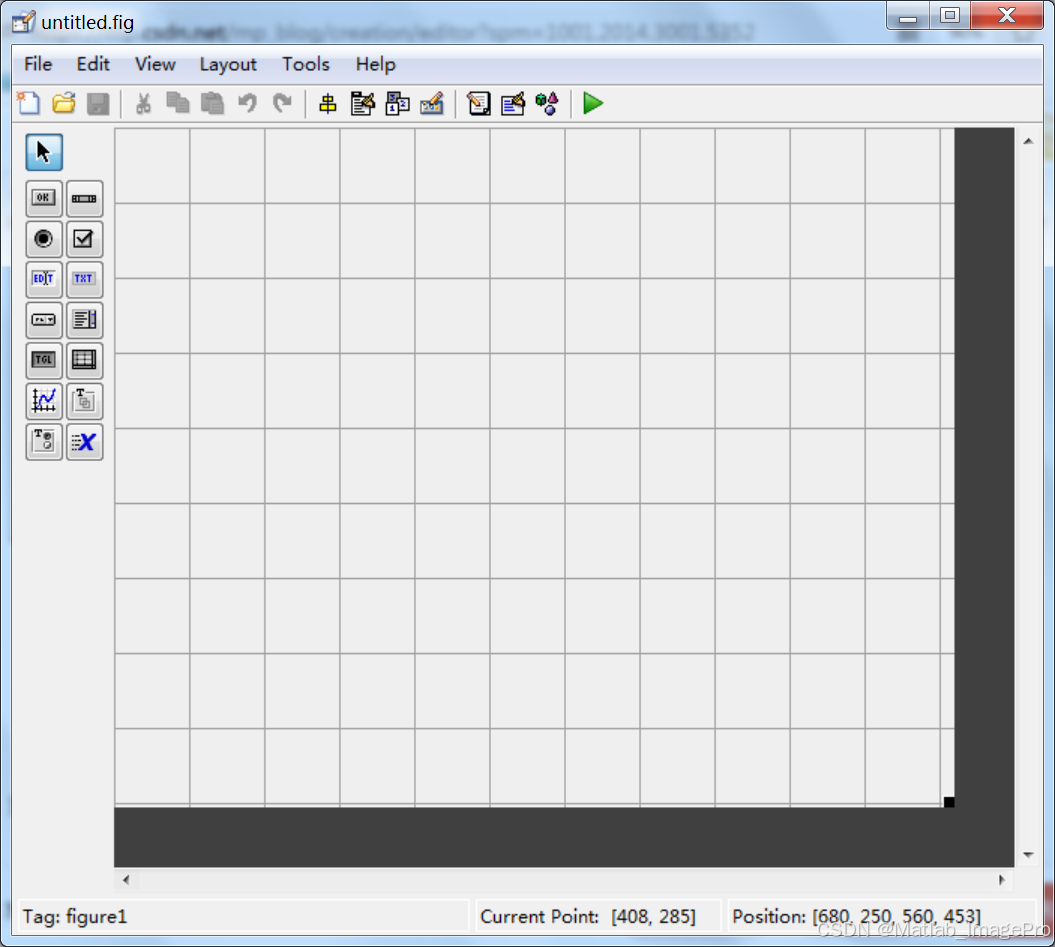Pick the Toggle Button component
This screenshot has height=947, width=1055.
click(44, 360)
